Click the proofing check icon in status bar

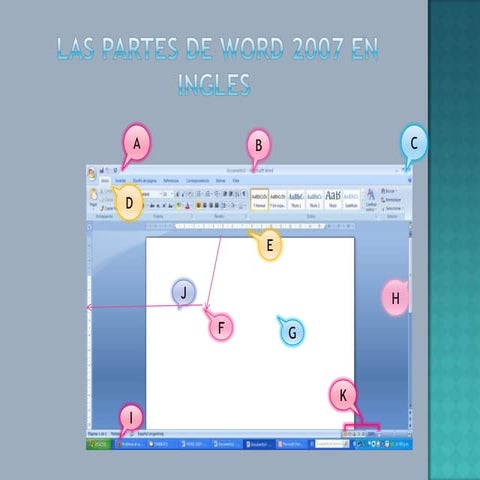(132, 434)
